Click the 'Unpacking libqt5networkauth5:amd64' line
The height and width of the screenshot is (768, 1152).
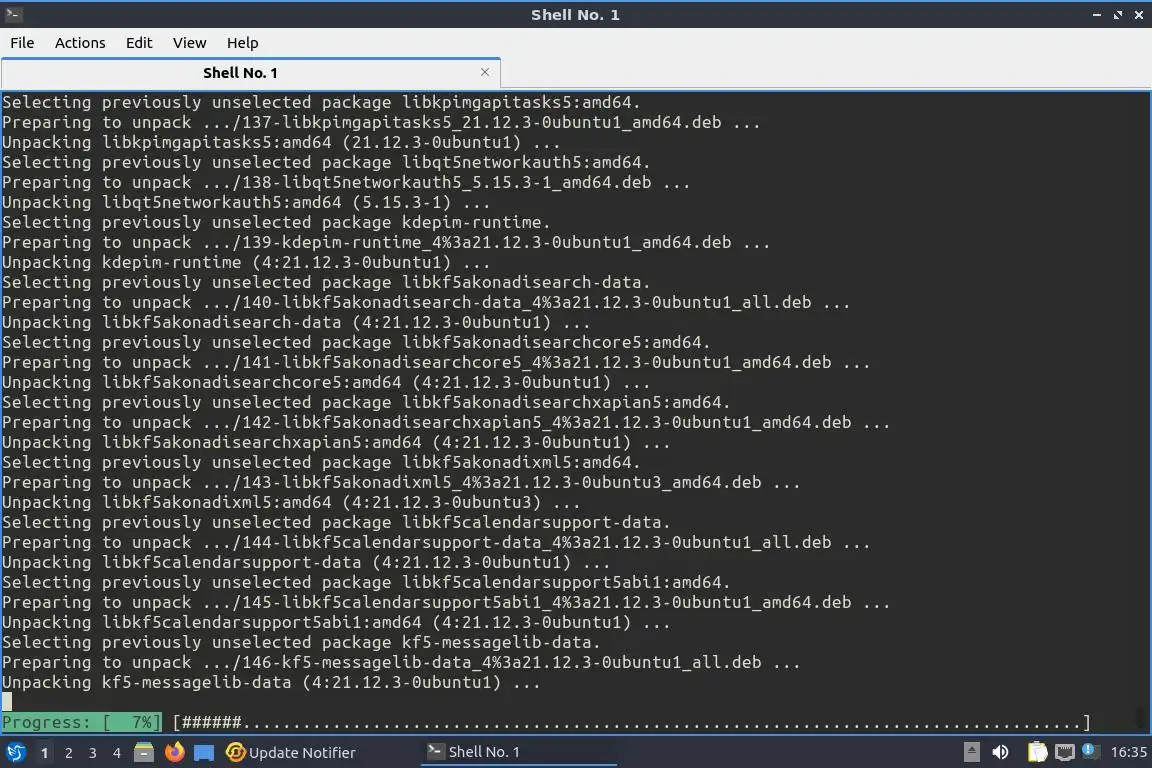point(246,202)
